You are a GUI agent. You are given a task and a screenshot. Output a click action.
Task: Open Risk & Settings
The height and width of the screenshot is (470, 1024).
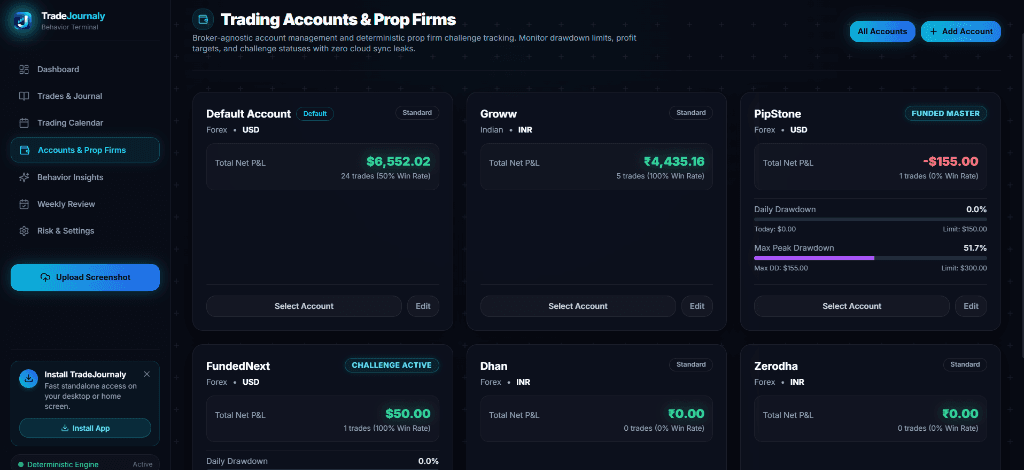(85, 230)
